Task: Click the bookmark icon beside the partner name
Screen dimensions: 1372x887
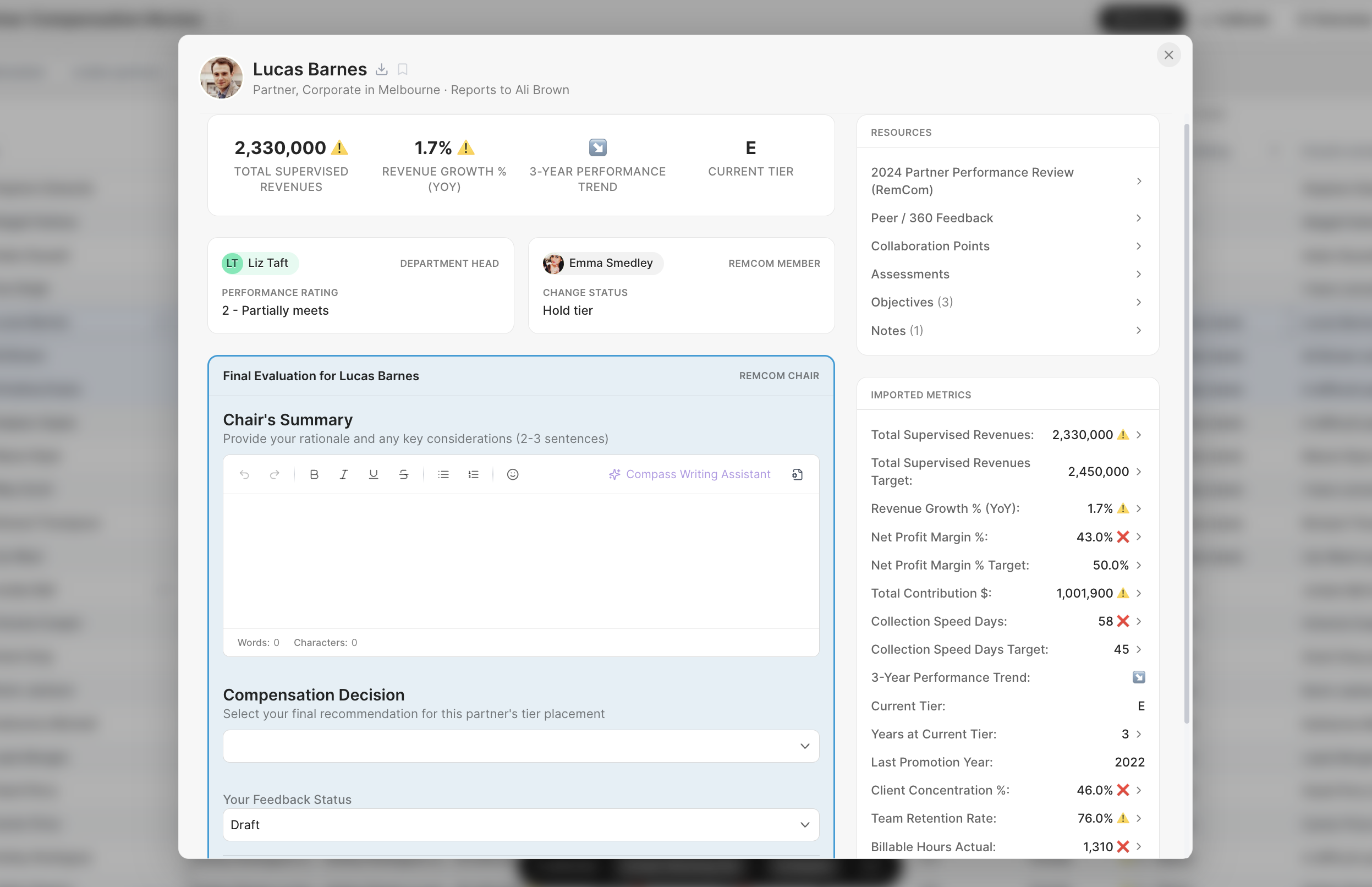Action: point(403,70)
